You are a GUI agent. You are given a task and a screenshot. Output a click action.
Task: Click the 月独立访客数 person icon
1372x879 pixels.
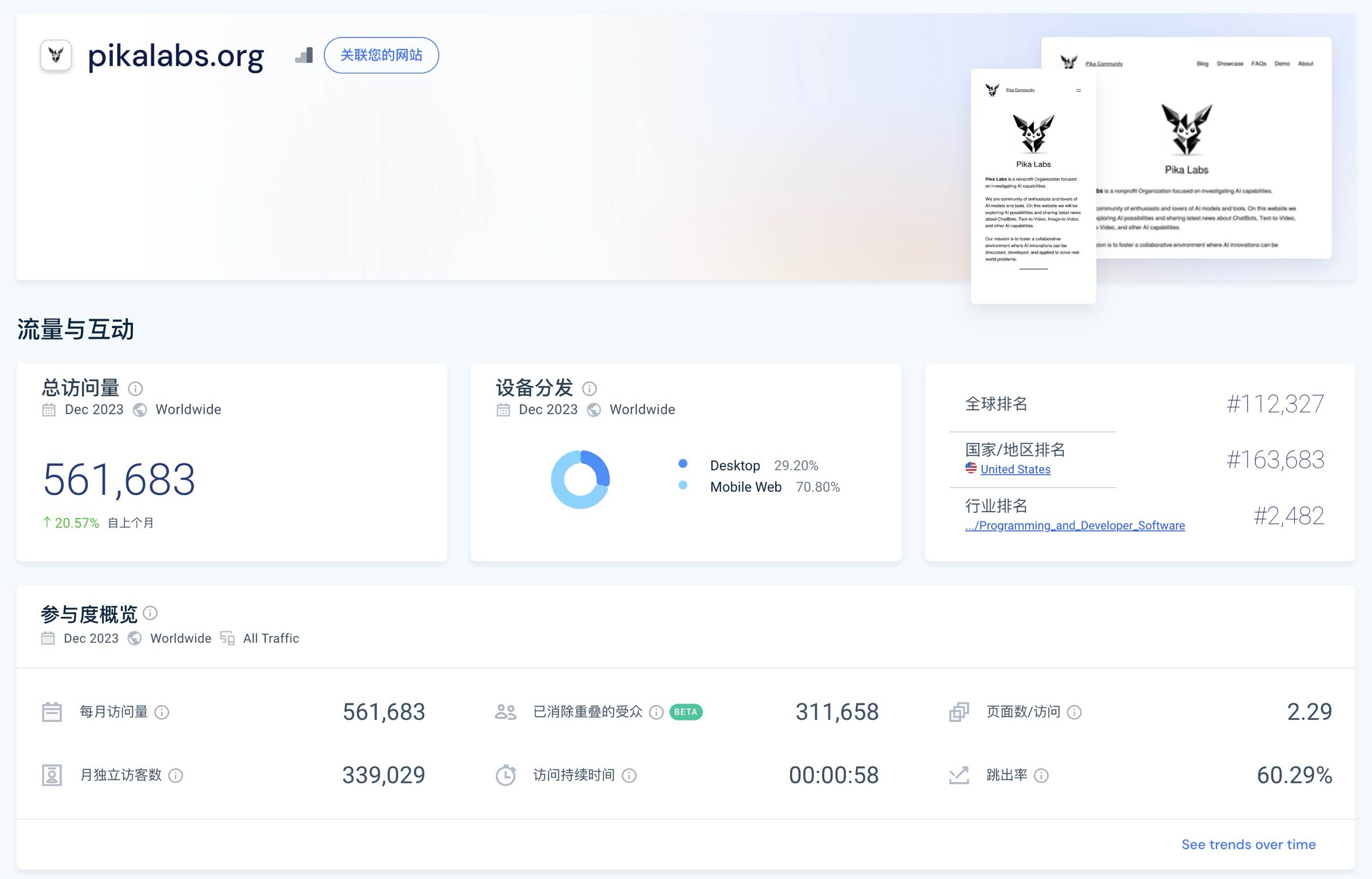pos(52,775)
